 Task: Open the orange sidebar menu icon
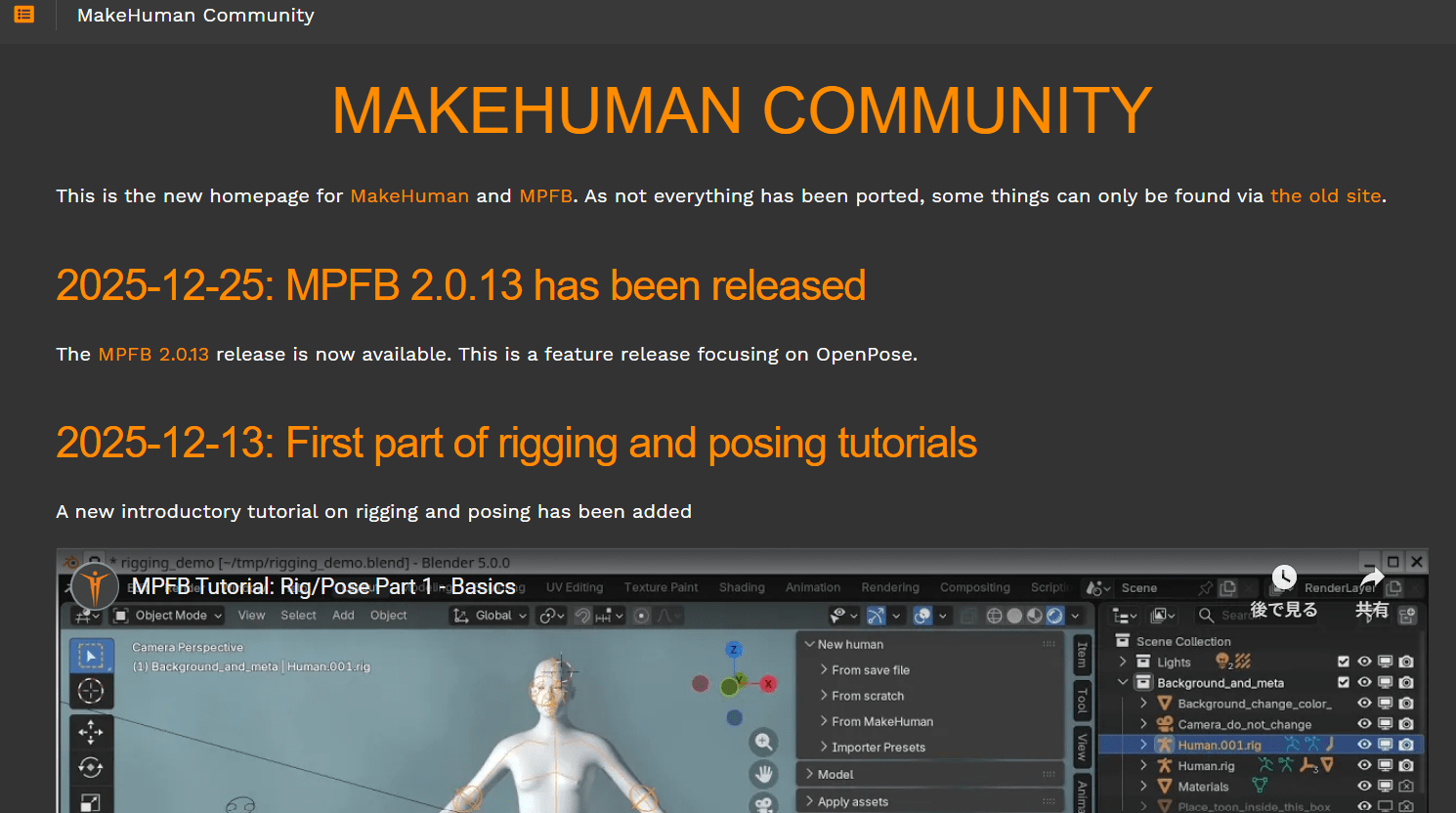[24, 15]
